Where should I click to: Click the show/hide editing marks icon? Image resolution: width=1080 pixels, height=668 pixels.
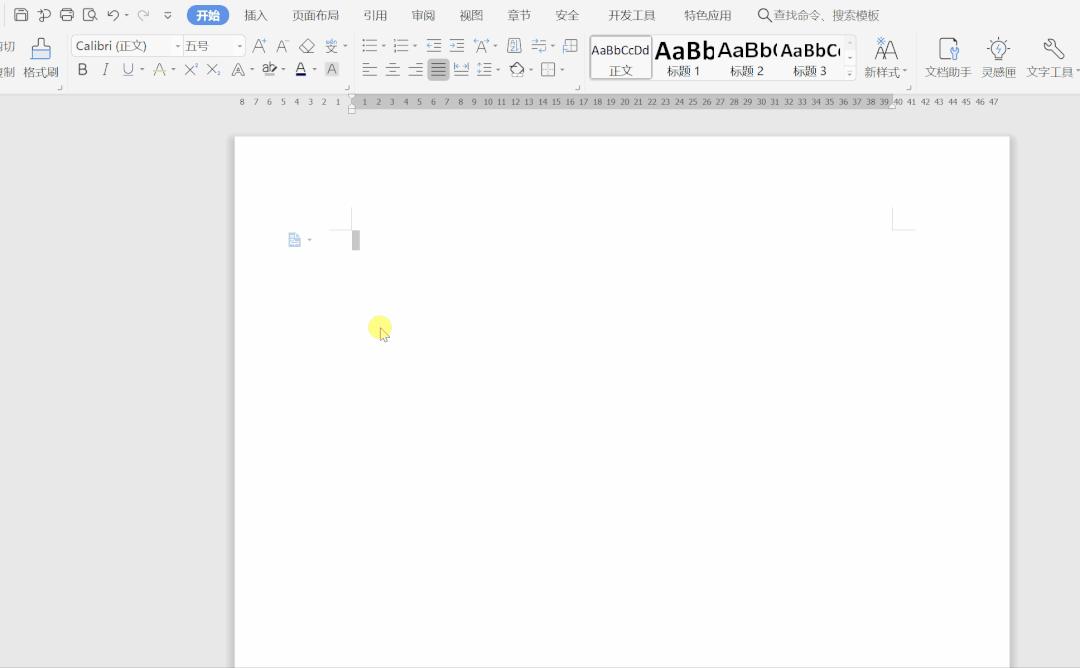coord(539,46)
